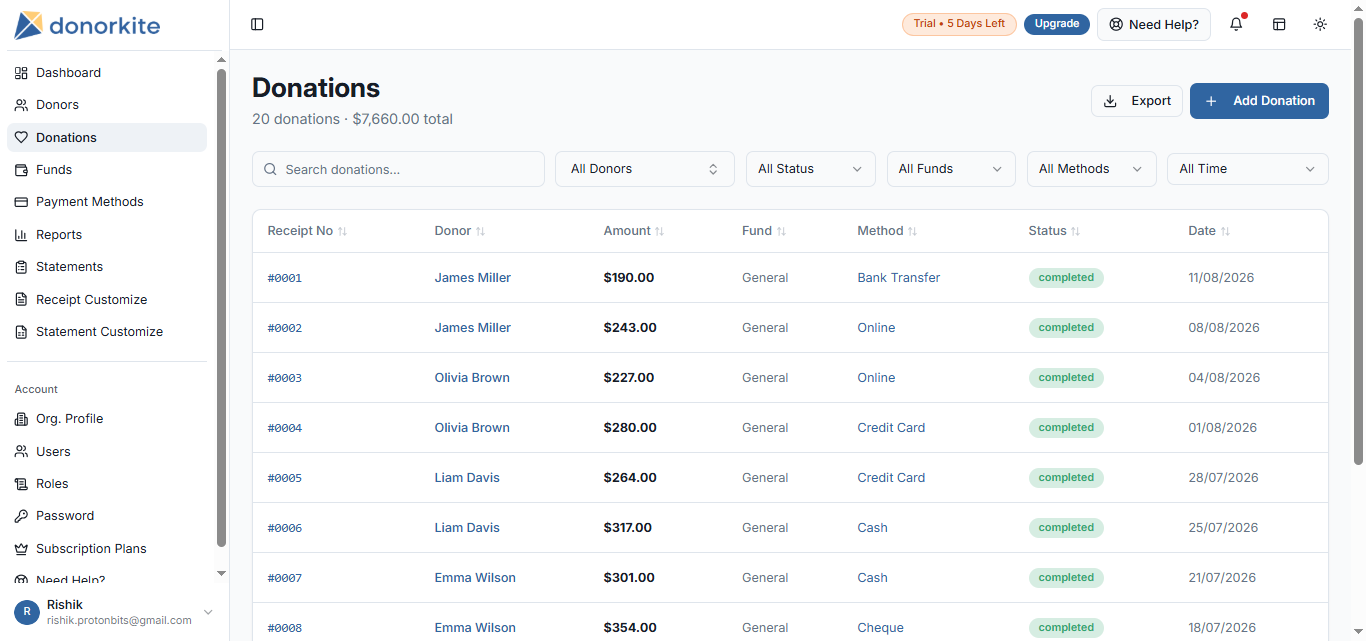Open the All Donors combo box
The image size is (1366, 641).
(x=645, y=169)
